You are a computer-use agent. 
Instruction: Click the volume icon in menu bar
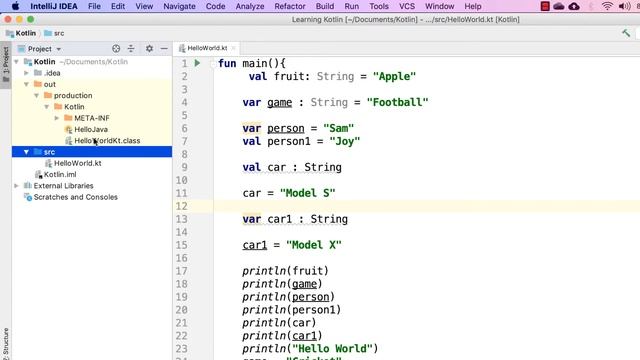click(624, 6)
